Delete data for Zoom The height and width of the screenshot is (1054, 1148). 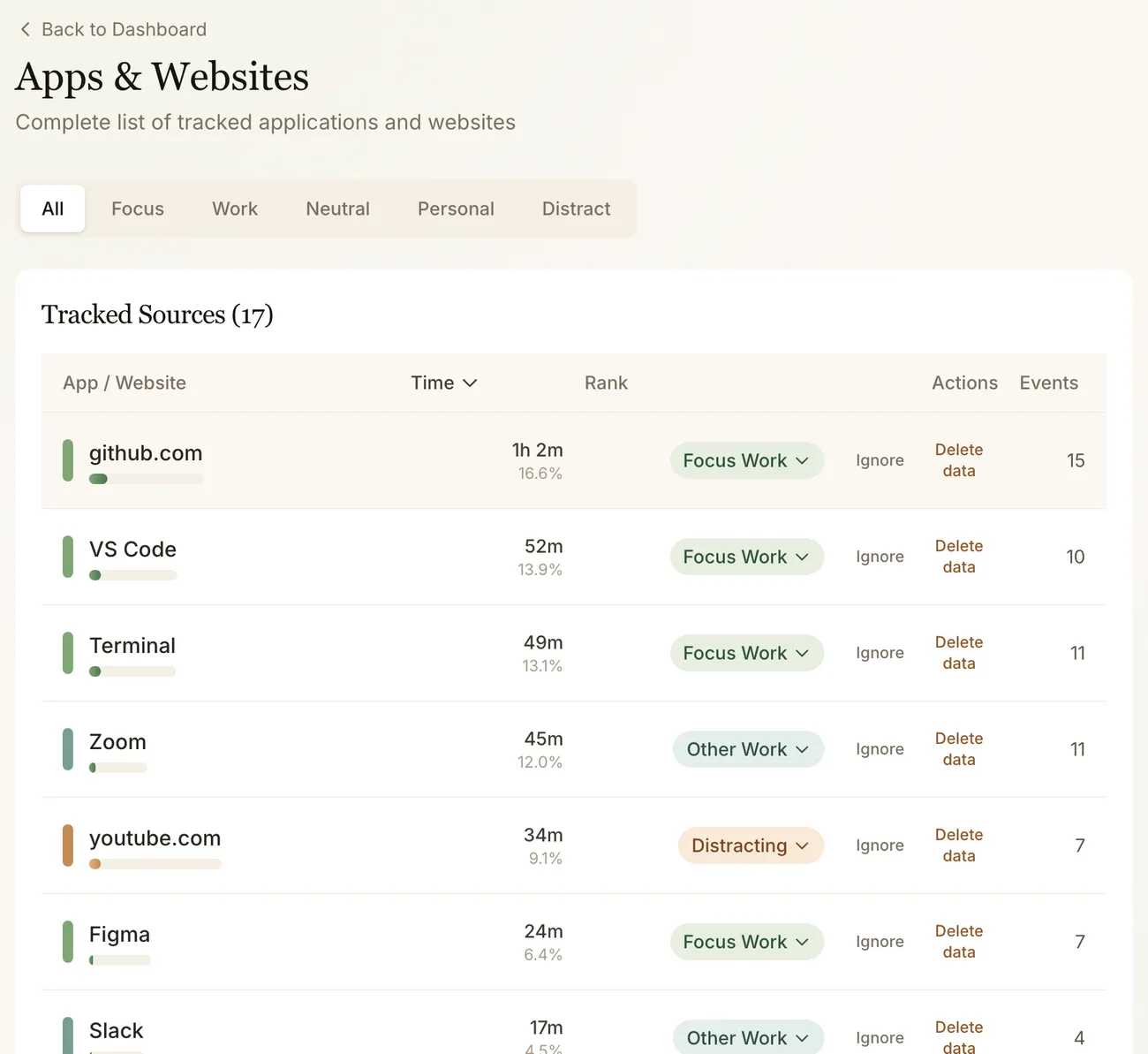[x=959, y=749]
